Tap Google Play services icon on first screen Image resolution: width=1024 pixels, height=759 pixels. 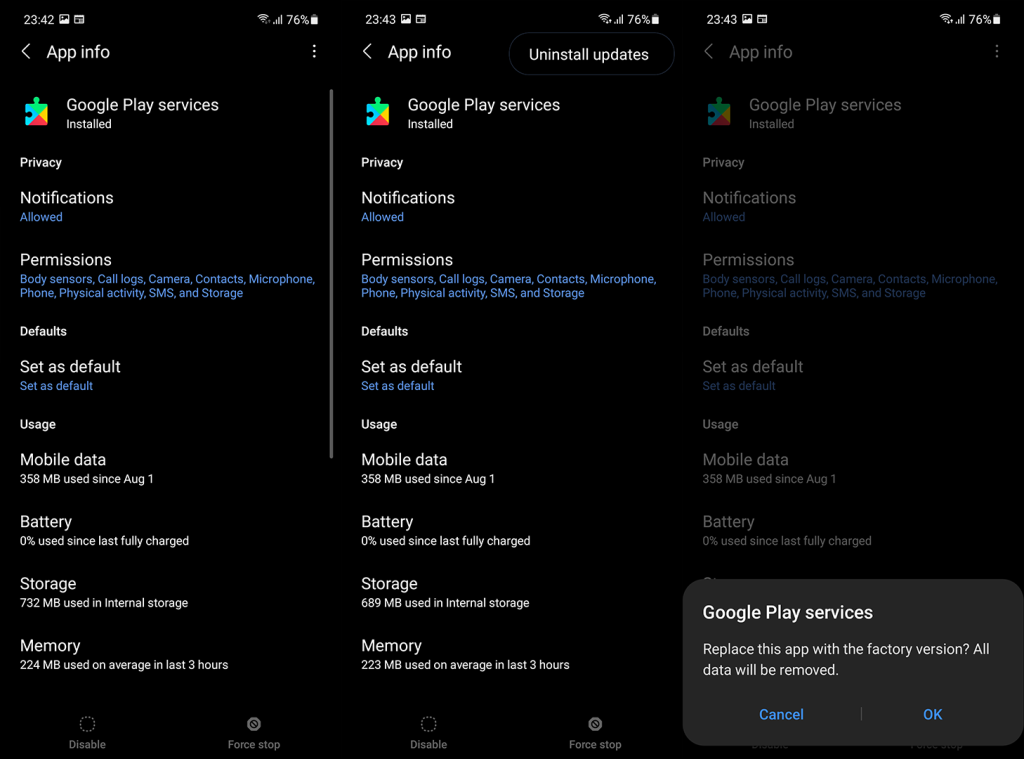(x=37, y=112)
